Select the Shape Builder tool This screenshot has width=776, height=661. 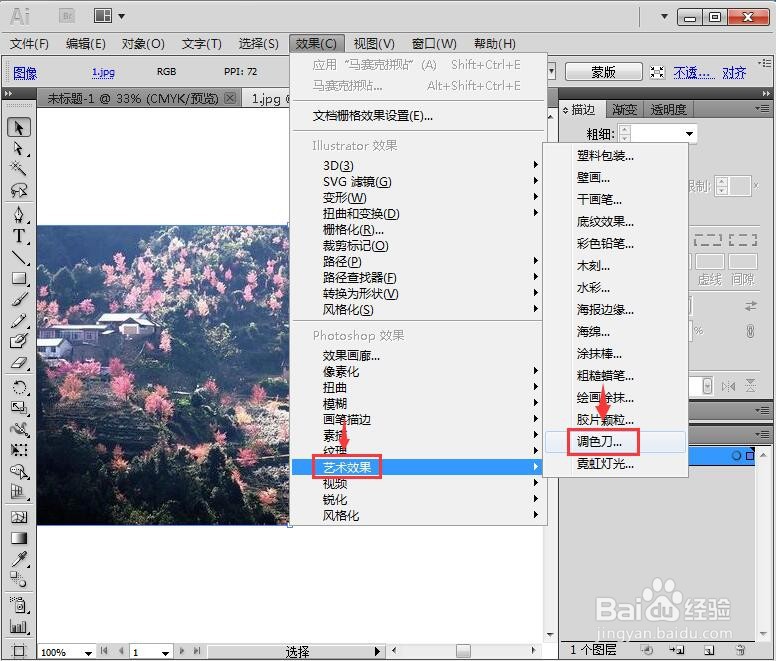[x=19, y=472]
